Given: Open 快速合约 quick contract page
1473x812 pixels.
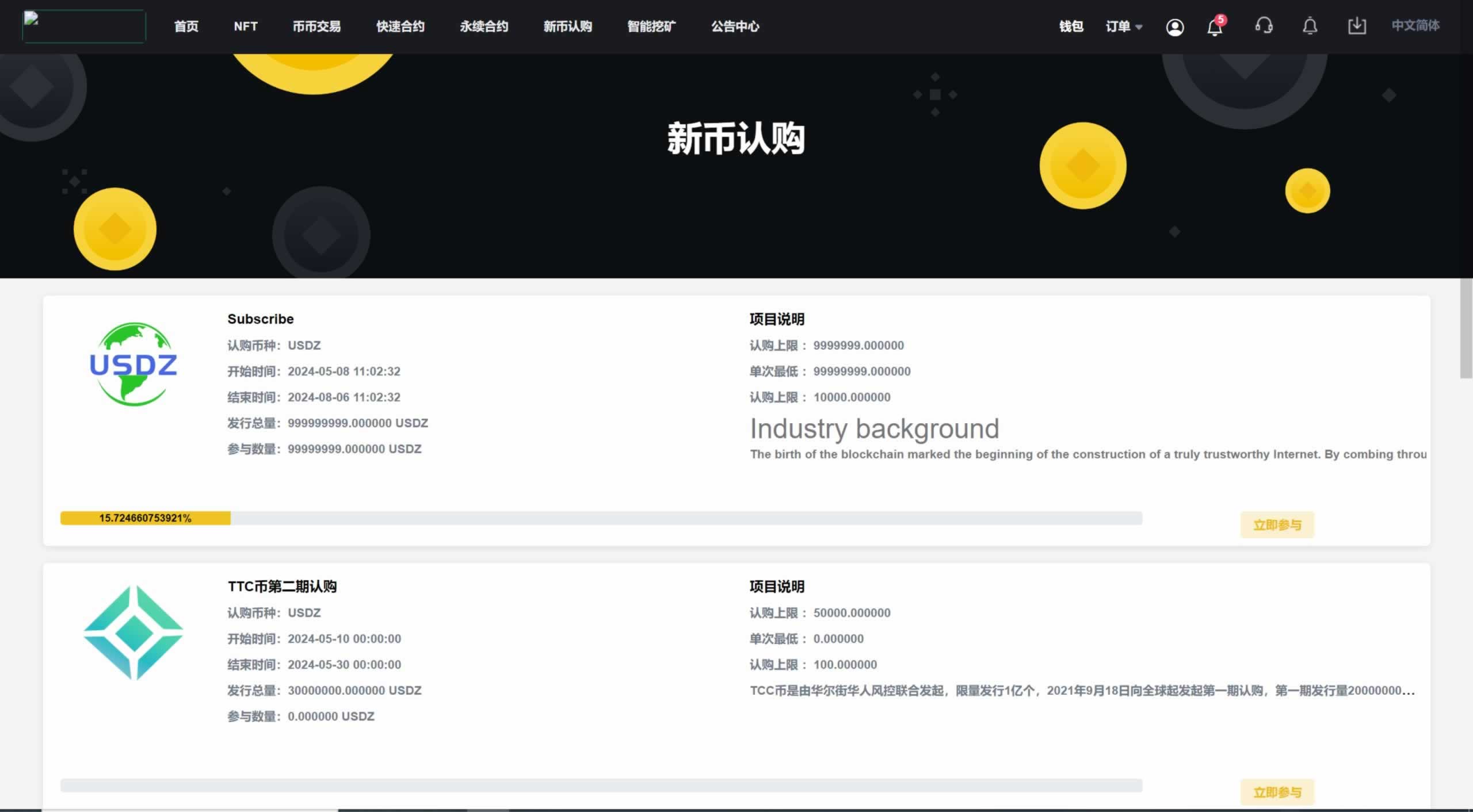Looking at the screenshot, I should [x=400, y=26].
